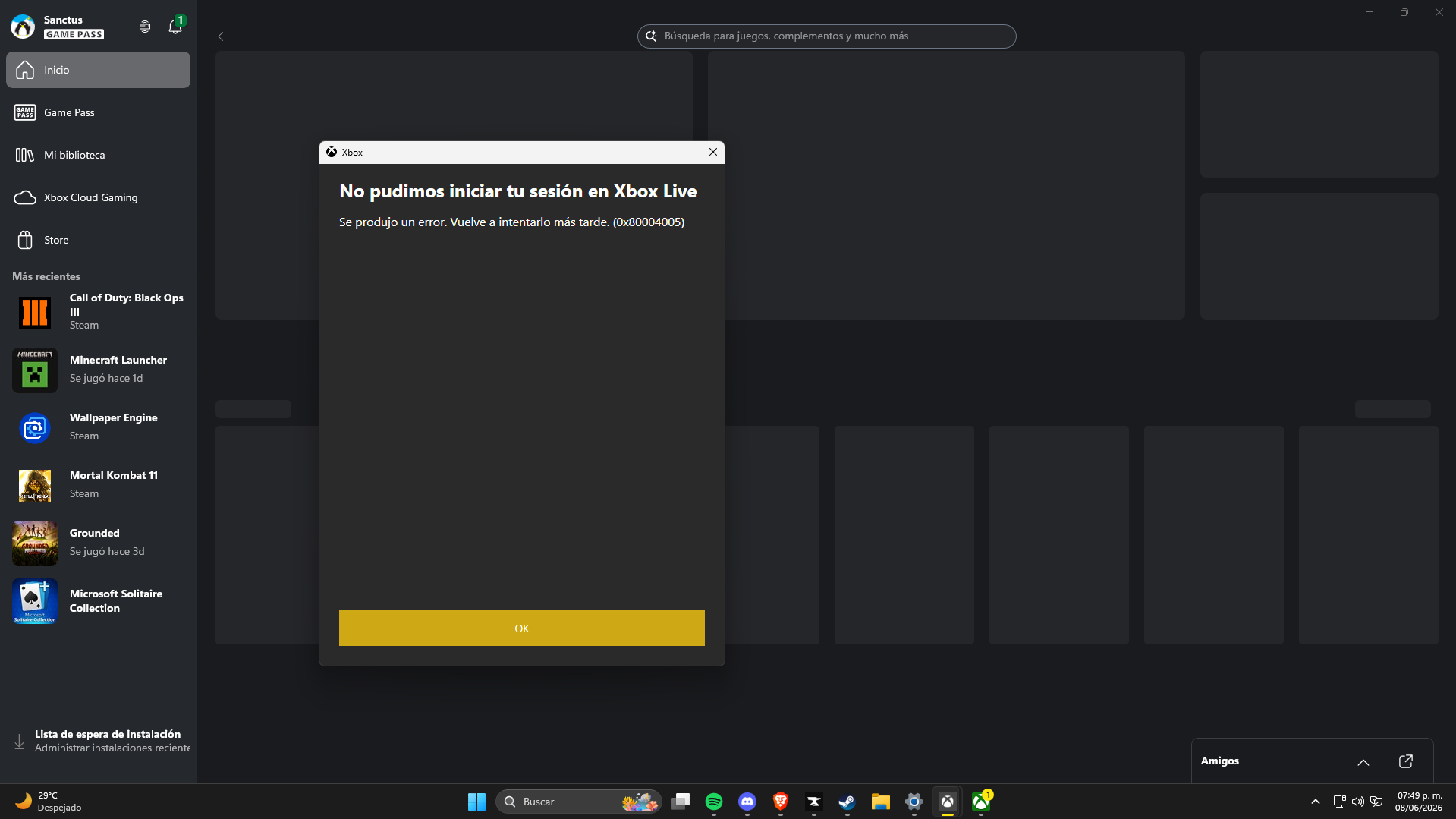Open Store in the sidebar
This screenshot has height=819, width=1456.
click(x=98, y=240)
